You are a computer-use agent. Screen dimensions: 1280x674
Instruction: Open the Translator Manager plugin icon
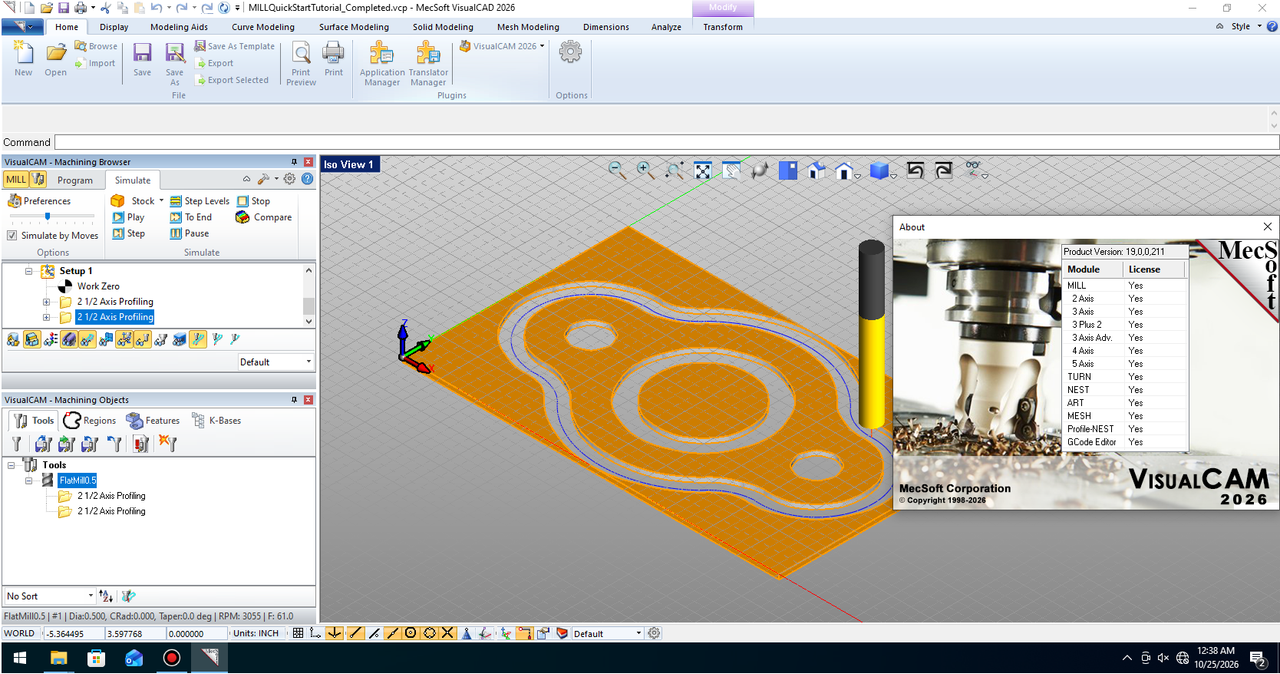428,63
